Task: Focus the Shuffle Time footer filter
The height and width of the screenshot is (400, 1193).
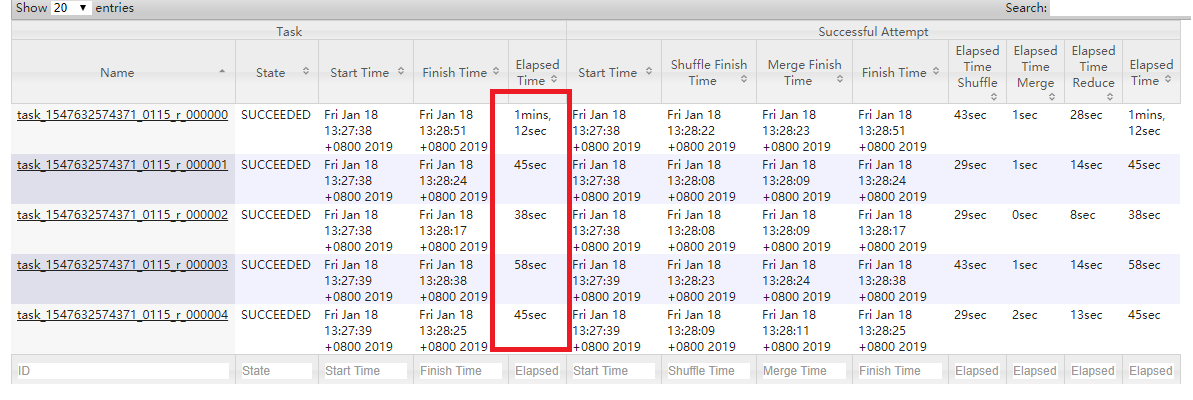Action: (709, 371)
